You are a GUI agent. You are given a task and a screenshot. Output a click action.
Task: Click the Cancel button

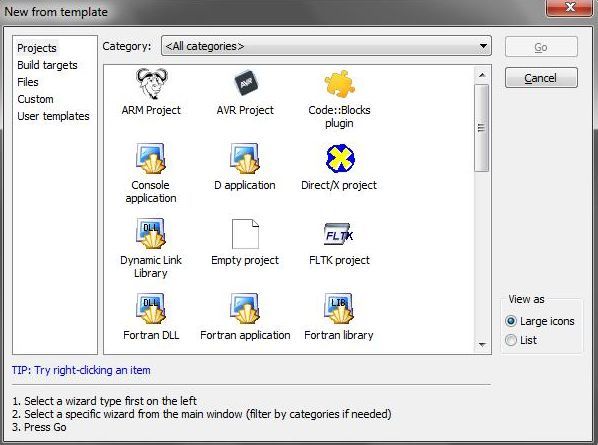(541, 78)
